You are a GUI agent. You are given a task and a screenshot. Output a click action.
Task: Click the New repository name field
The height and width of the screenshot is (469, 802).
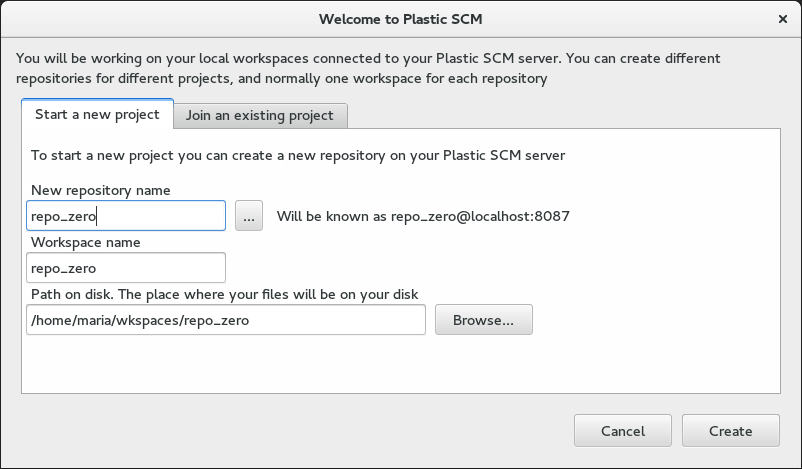click(126, 216)
